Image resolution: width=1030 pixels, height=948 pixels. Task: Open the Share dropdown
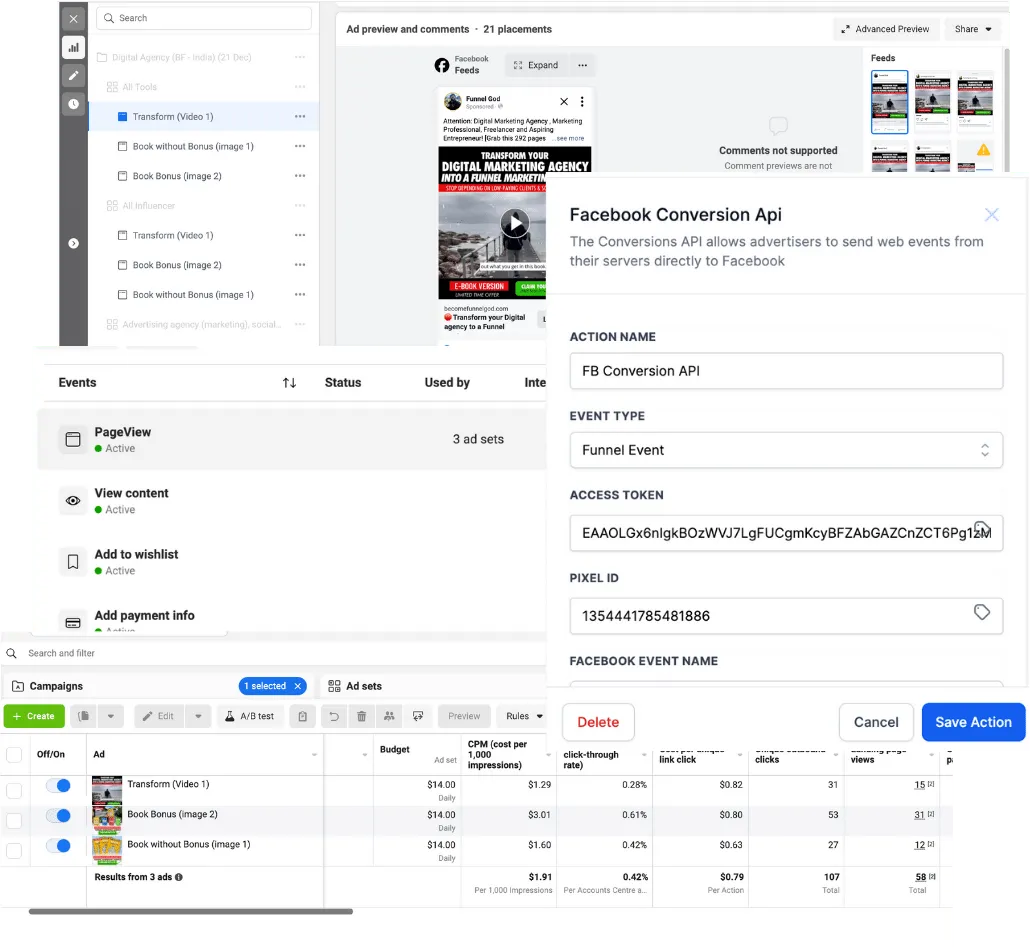(x=973, y=29)
